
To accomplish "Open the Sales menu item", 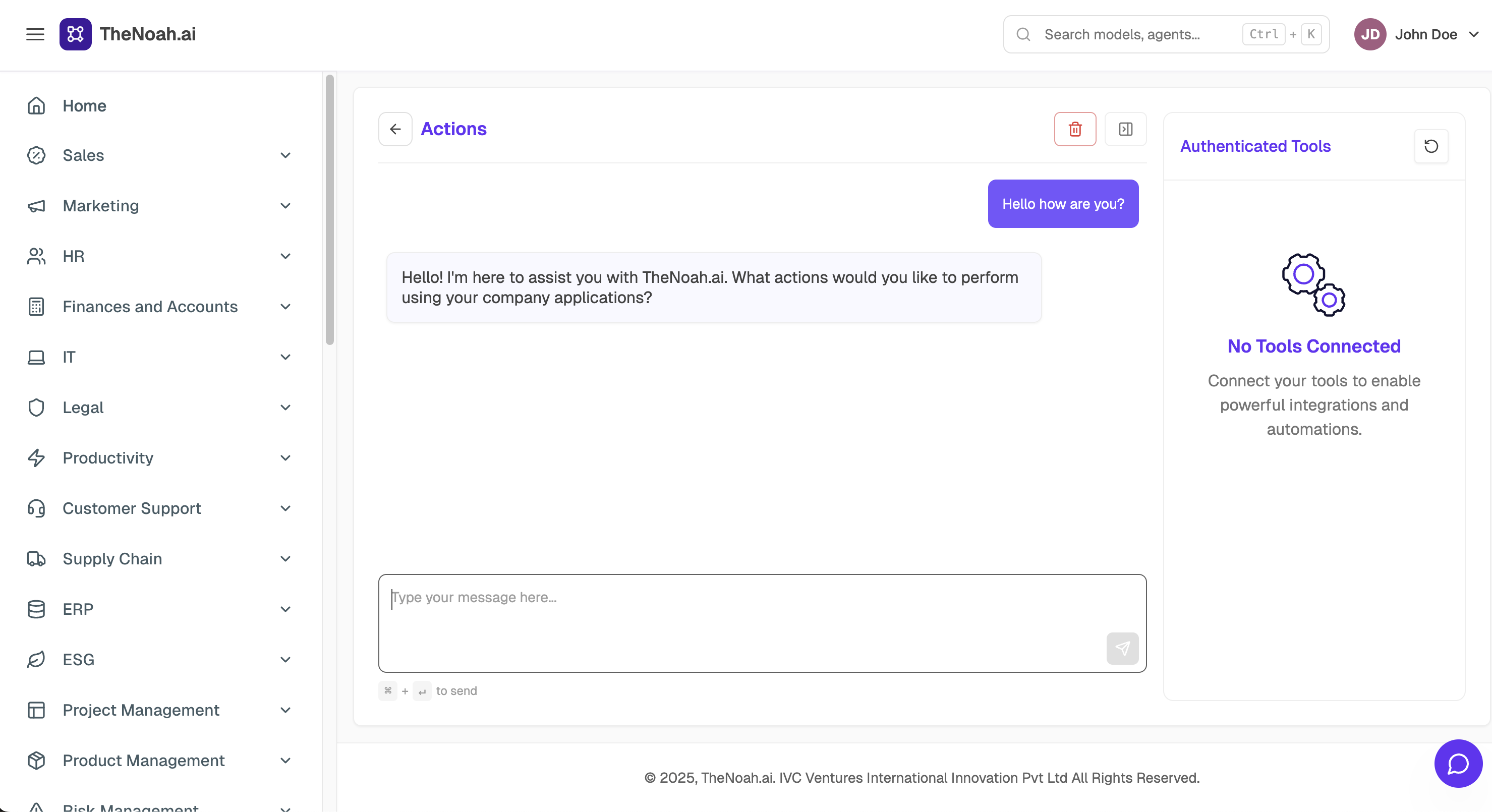I will [159, 155].
